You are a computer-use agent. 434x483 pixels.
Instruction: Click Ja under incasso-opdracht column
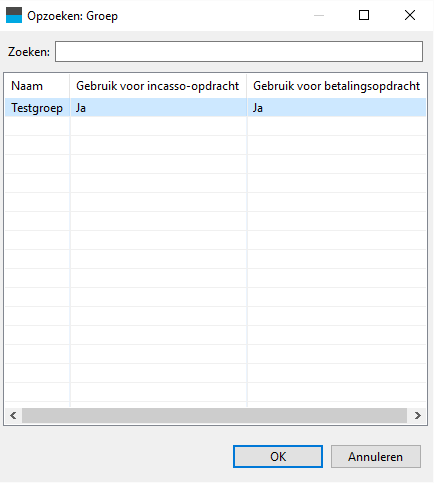coord(81,108)
